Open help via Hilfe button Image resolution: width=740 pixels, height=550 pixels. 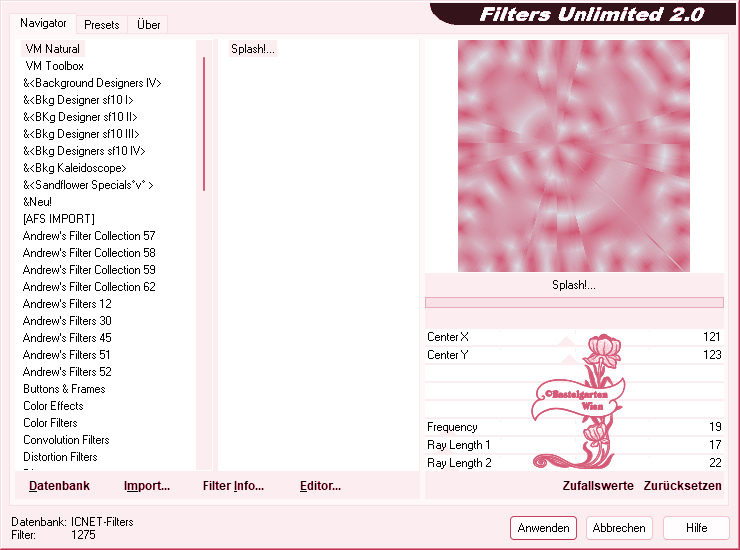tap(696, 528)
